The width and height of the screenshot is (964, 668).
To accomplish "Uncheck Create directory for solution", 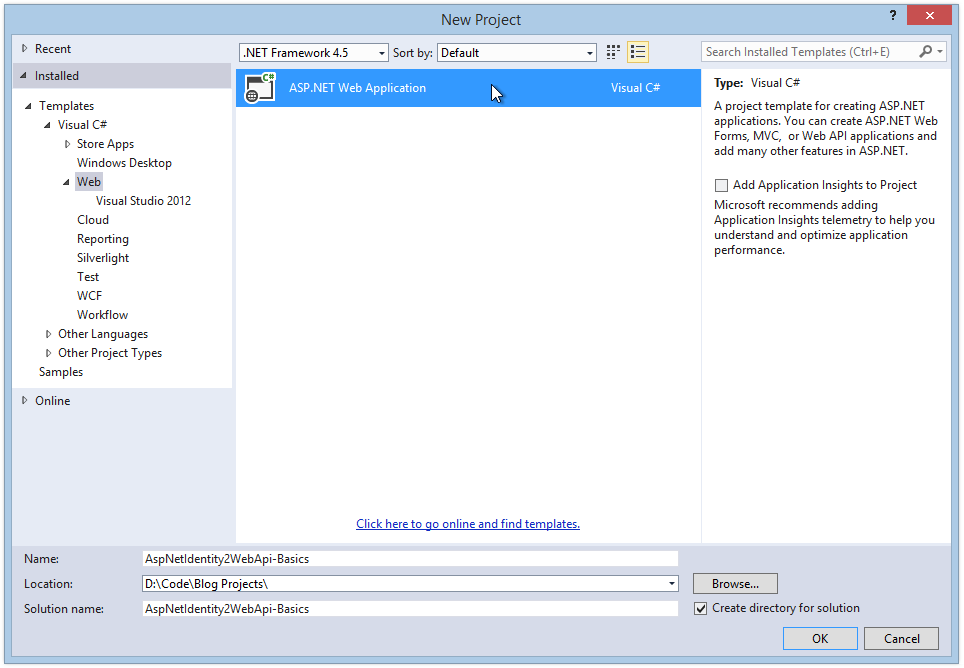I will point(700,608).
